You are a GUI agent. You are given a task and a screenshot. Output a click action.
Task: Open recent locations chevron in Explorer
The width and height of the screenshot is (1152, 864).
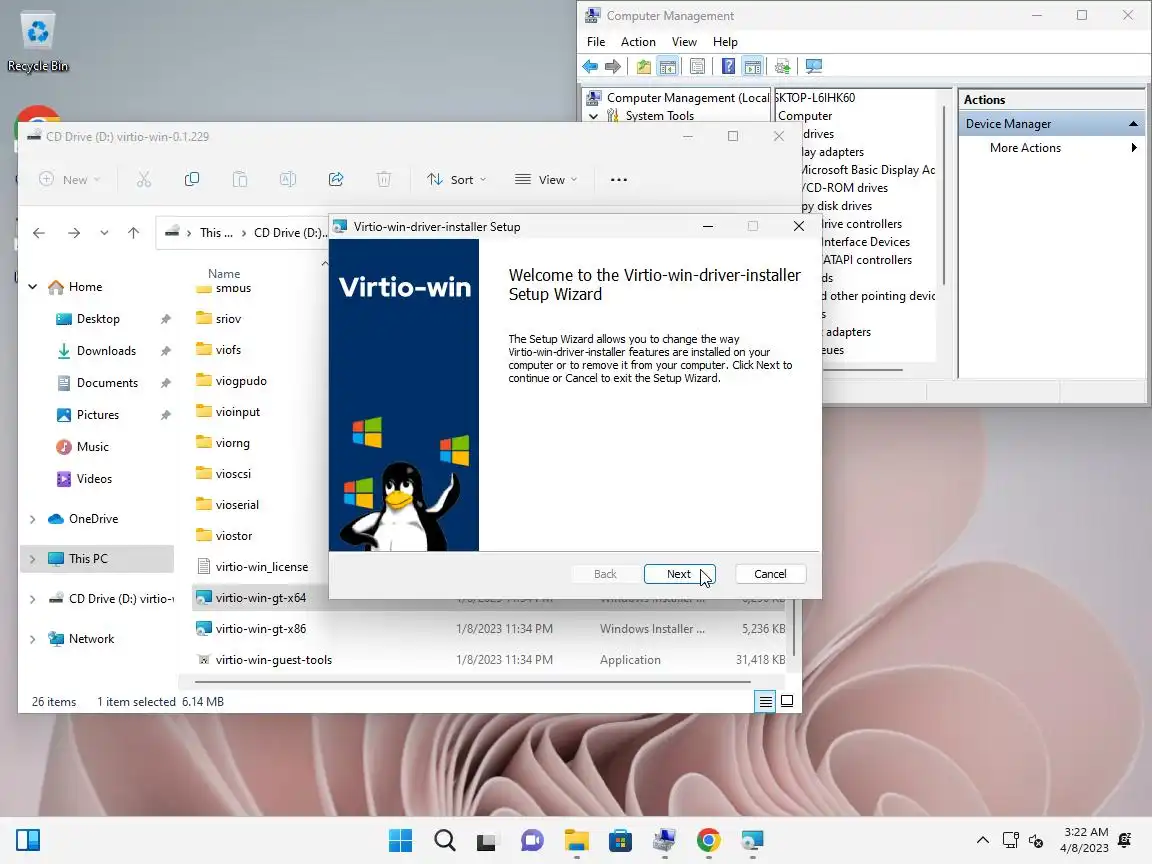pyautogui.click(x=104, y=233)
